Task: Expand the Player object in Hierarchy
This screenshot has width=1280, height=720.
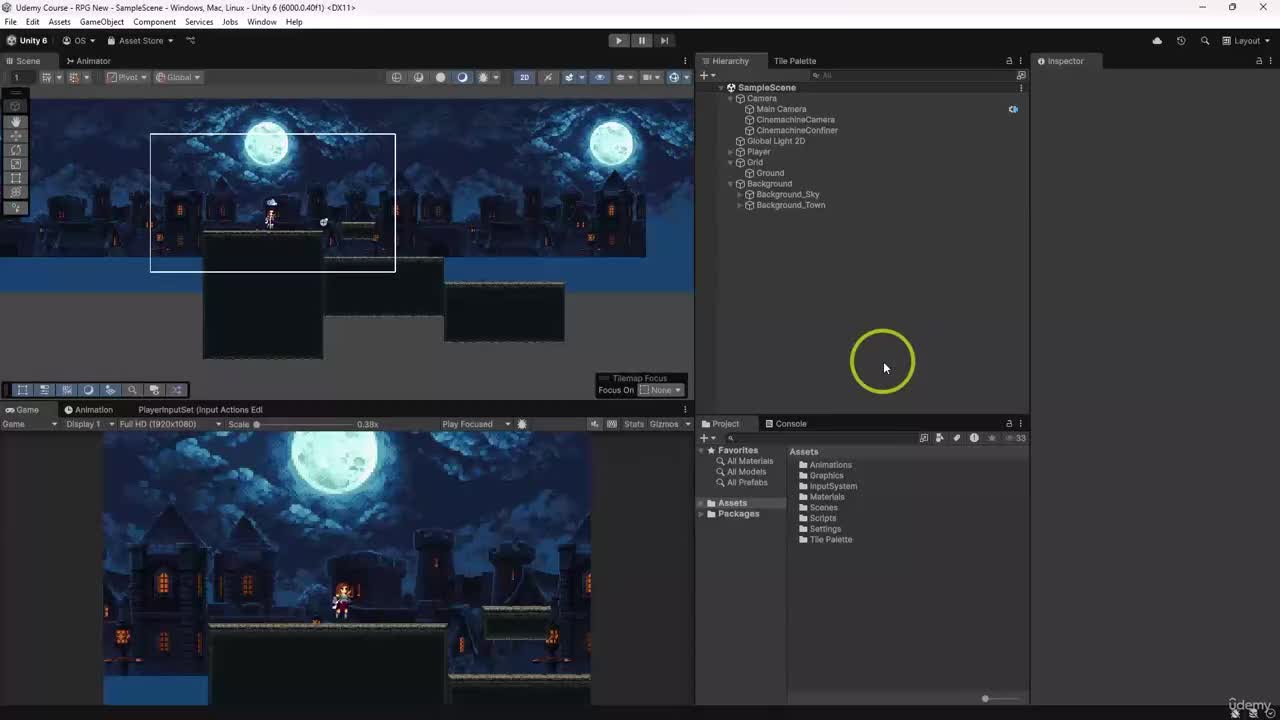Action: point(731,152)
